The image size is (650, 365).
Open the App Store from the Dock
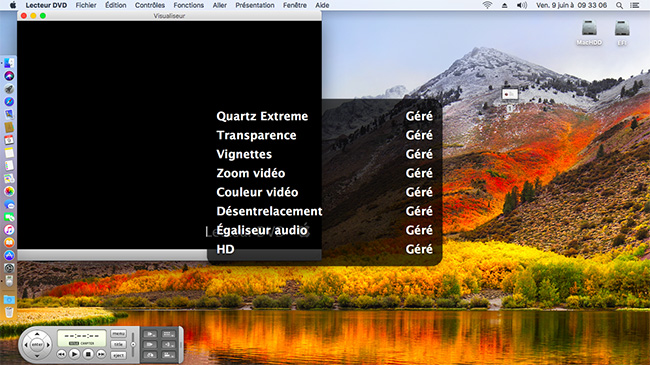(9, 256)
